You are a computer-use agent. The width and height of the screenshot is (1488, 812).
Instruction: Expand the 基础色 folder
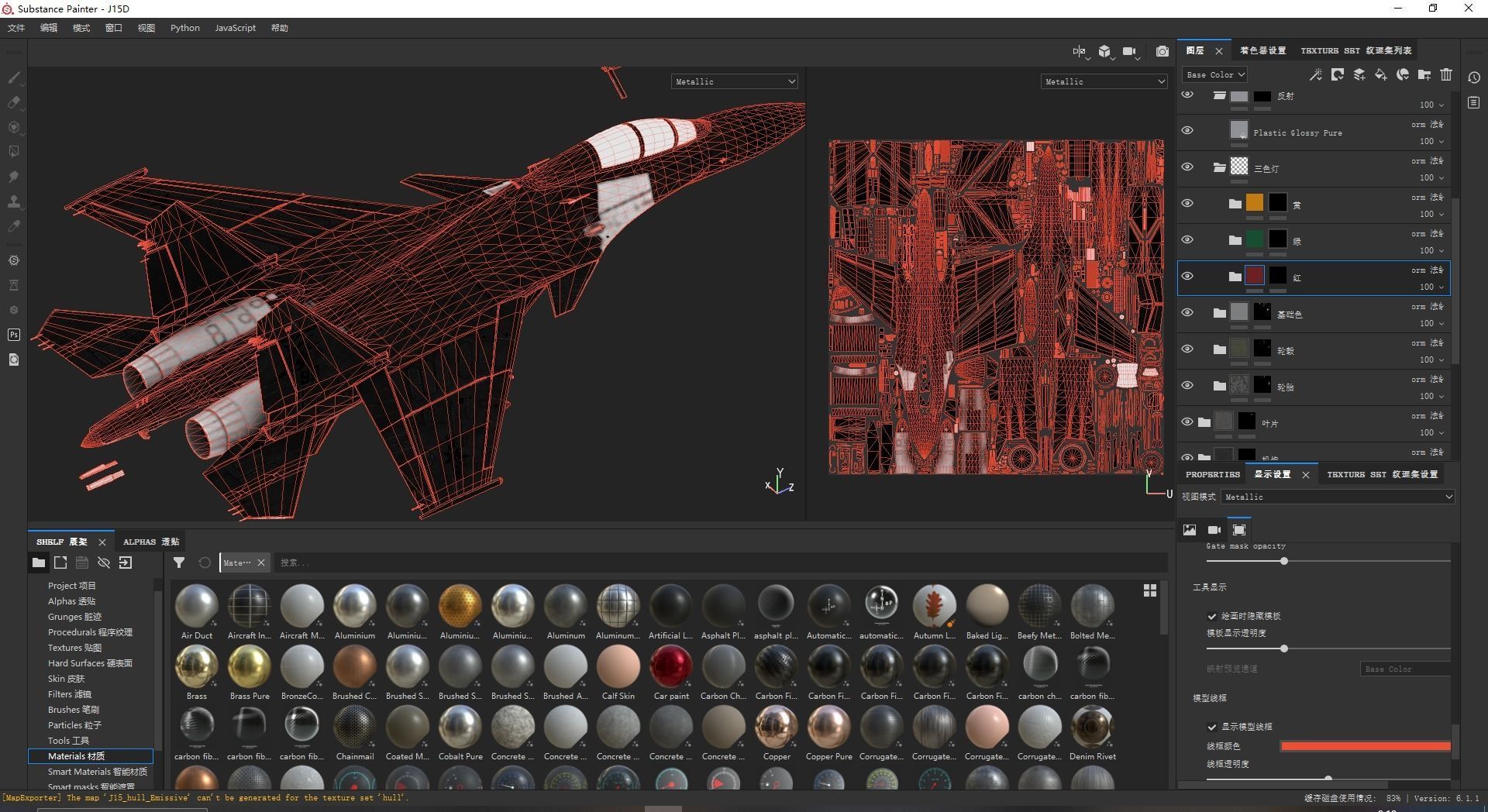tap(1219, 313)
